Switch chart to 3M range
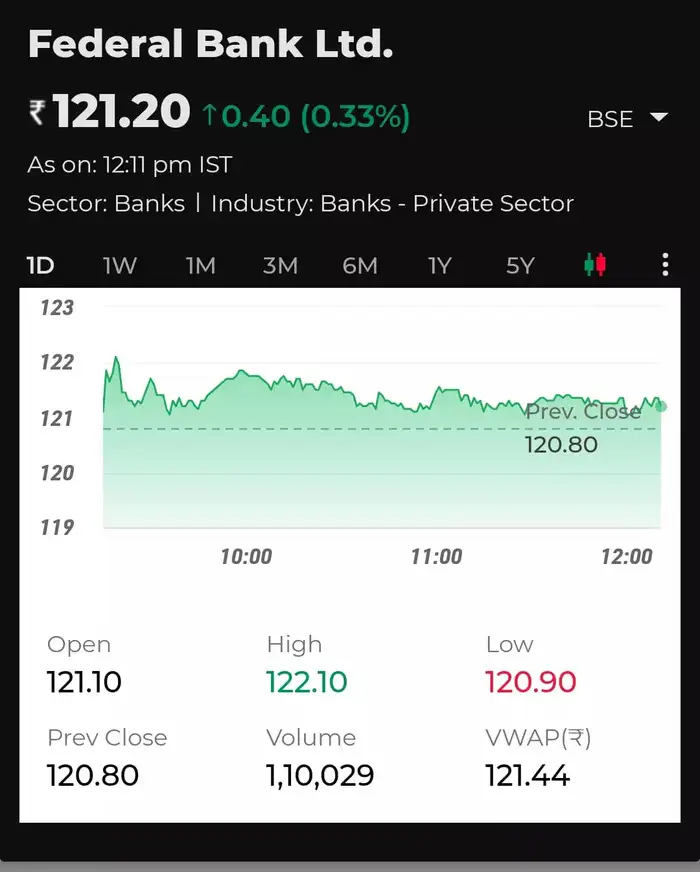 280,266
